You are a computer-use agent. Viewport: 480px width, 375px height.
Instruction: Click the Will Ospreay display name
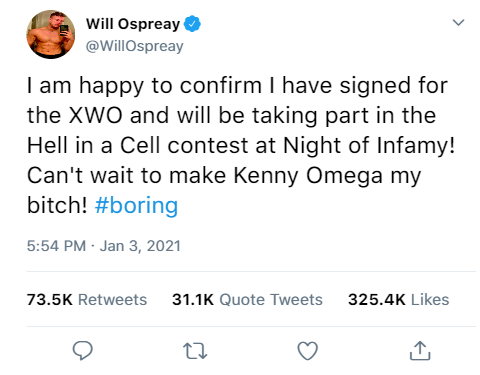point(133,24)
